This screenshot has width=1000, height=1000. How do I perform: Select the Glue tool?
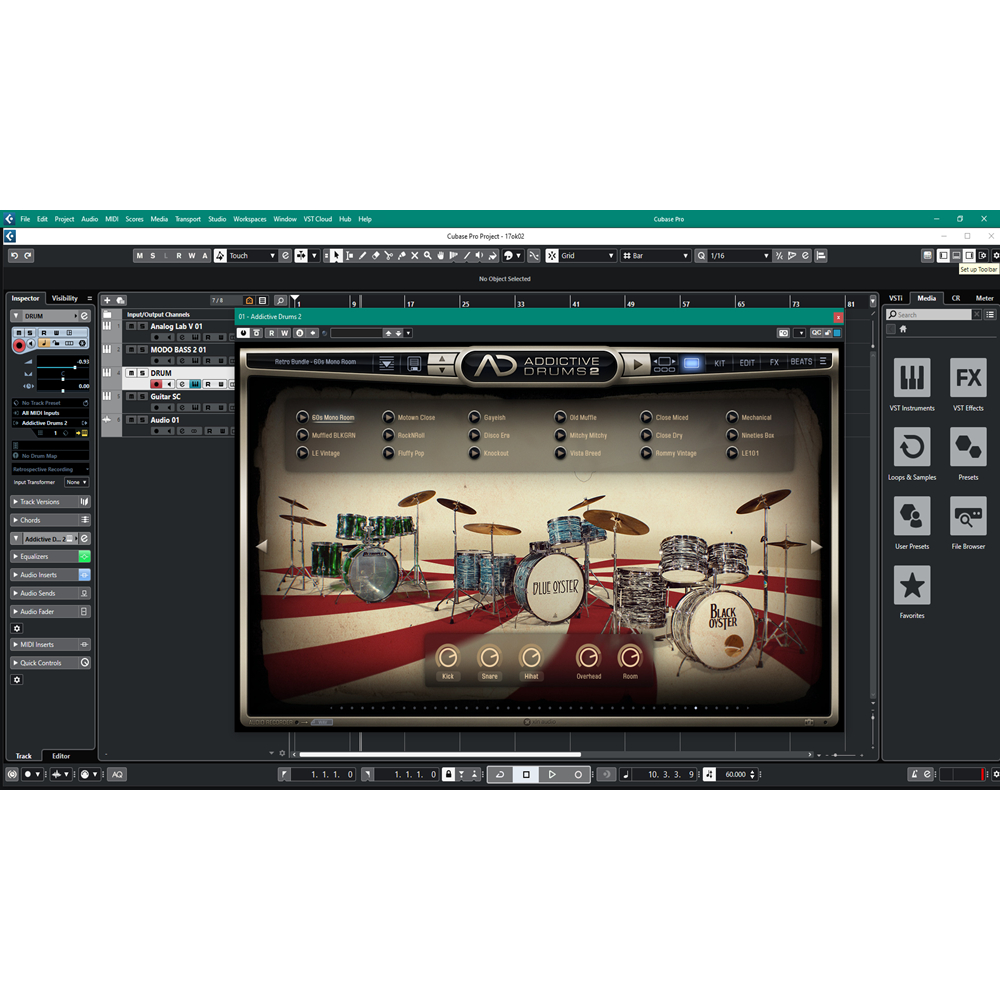(402, 256)
